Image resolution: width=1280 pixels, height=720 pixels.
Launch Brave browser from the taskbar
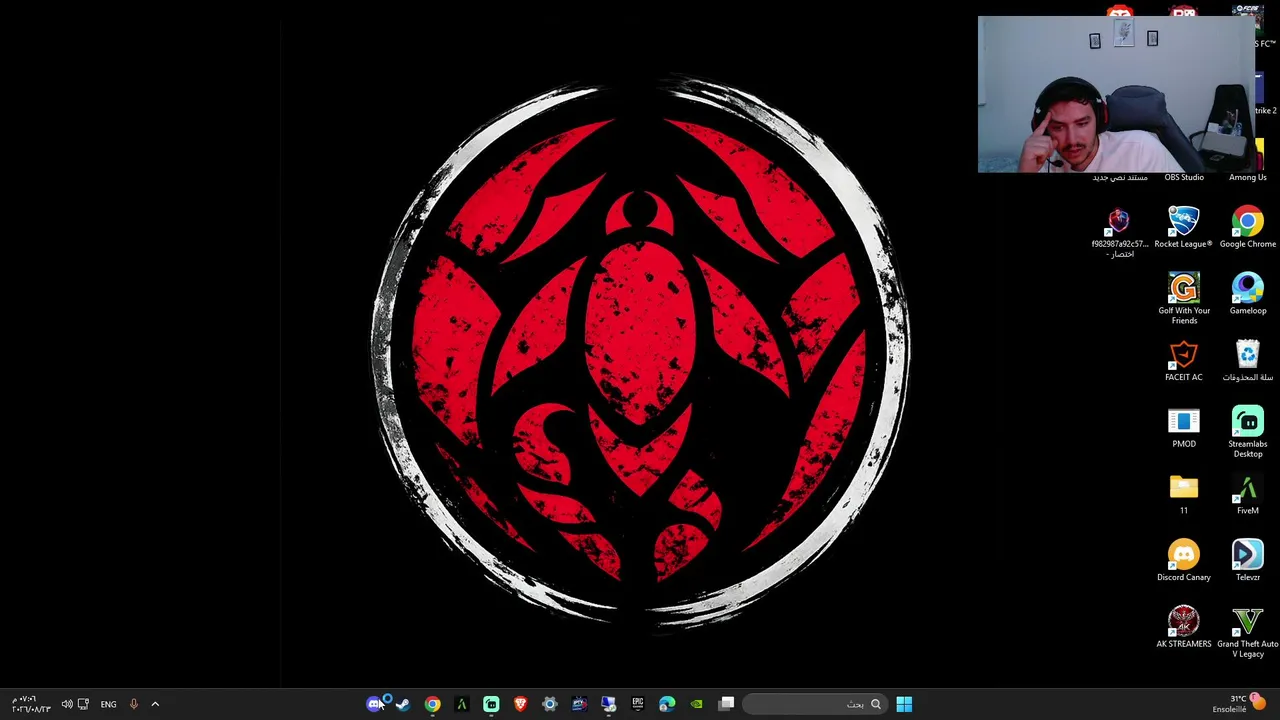click(520, 704)
